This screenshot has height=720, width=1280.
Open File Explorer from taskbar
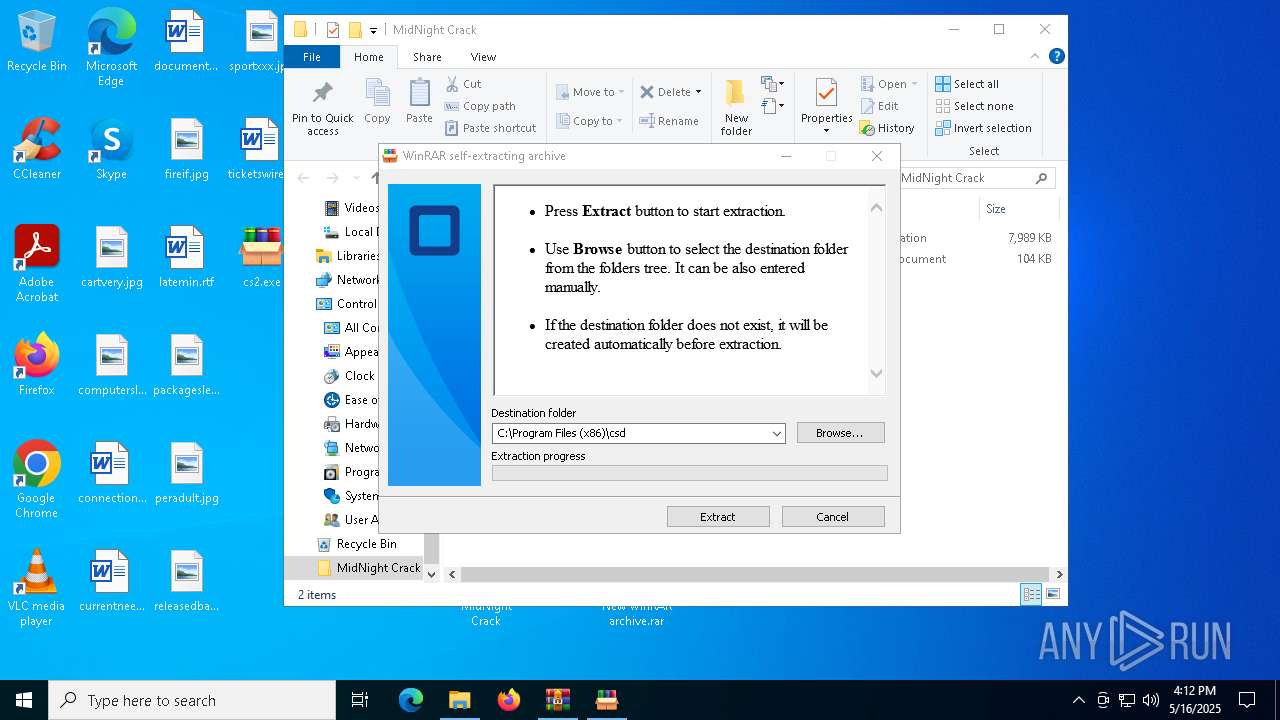pyautogui.click(x=459, y=700)
